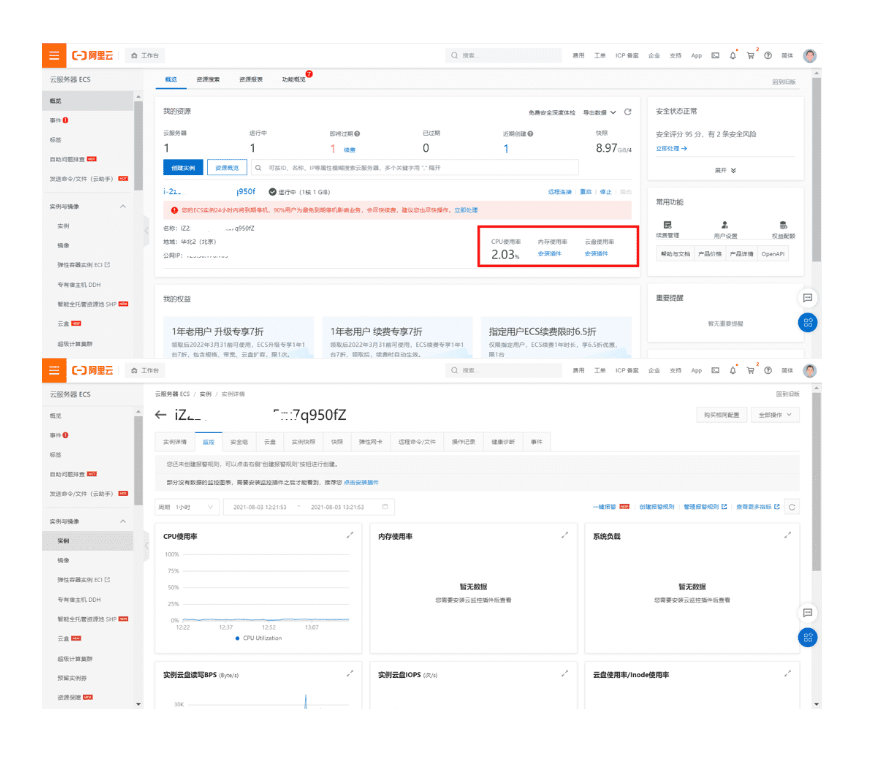The height and width of the screenshot is (777, 895).
Task: Click 资源概览 outlined button
Action: [227, 168]
